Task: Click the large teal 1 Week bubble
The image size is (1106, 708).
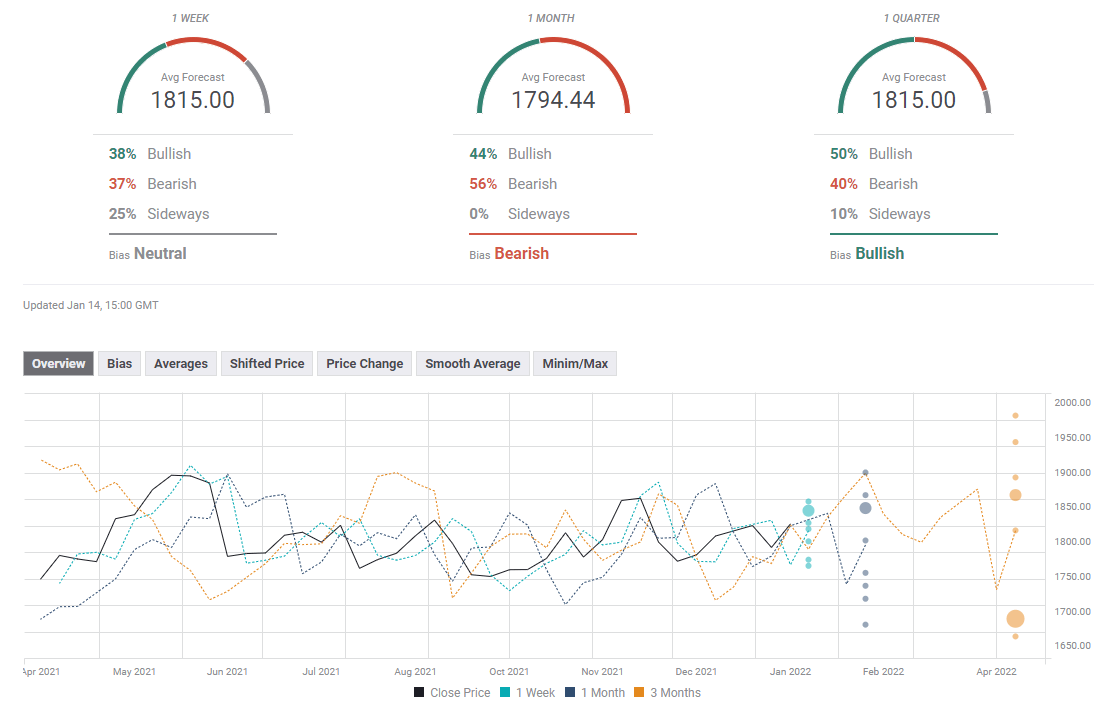Action: pyautogui.click(x=808, y=511)
